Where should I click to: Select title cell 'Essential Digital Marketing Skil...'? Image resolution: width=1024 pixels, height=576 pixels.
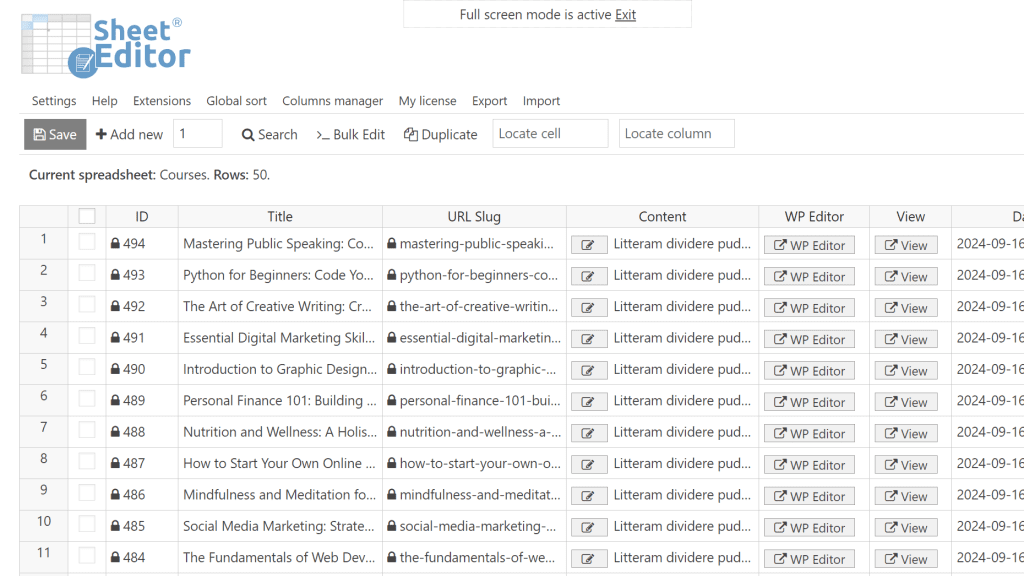coord(280,338)
